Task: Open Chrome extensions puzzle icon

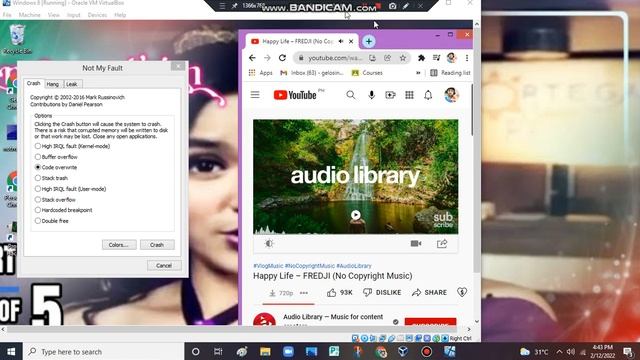Action: (421, 58)
